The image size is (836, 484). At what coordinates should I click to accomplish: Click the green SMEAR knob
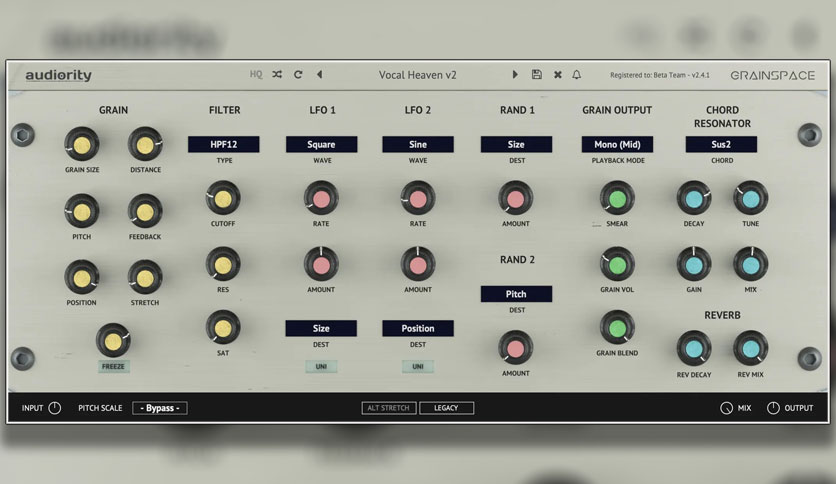click(x=617, y=198)
